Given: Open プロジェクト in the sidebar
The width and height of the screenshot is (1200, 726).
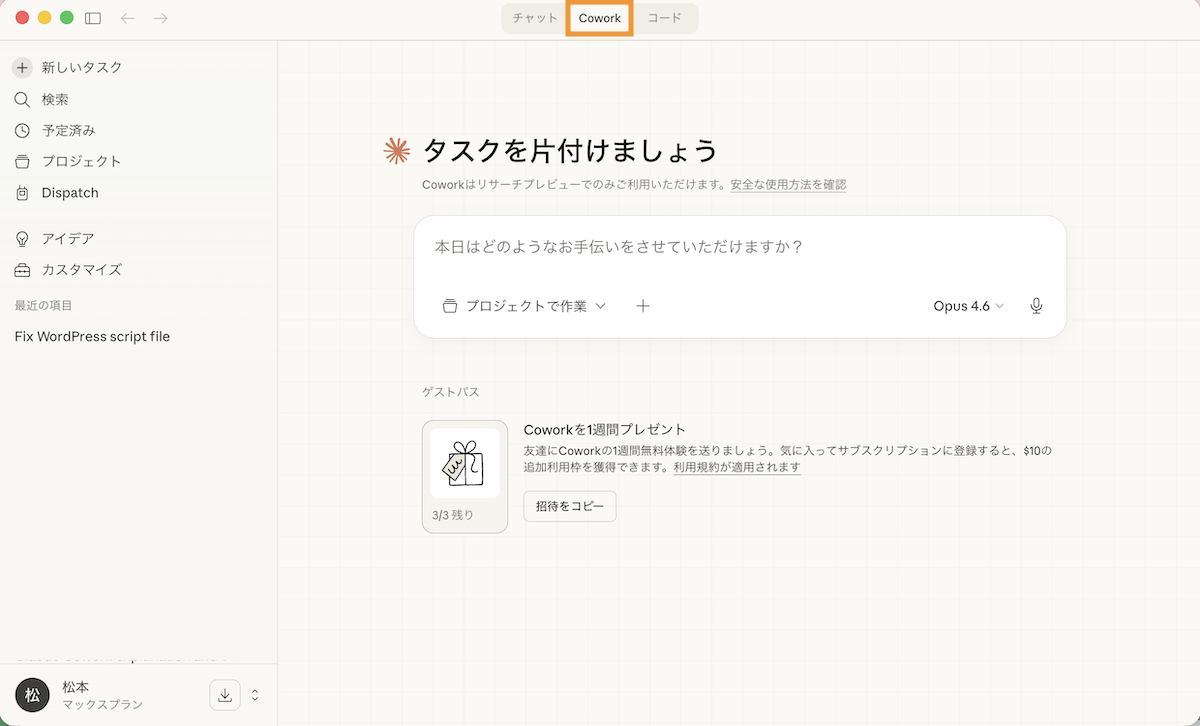Looking at the screenshot, I should pyautogui.click(x=80, y=162).
